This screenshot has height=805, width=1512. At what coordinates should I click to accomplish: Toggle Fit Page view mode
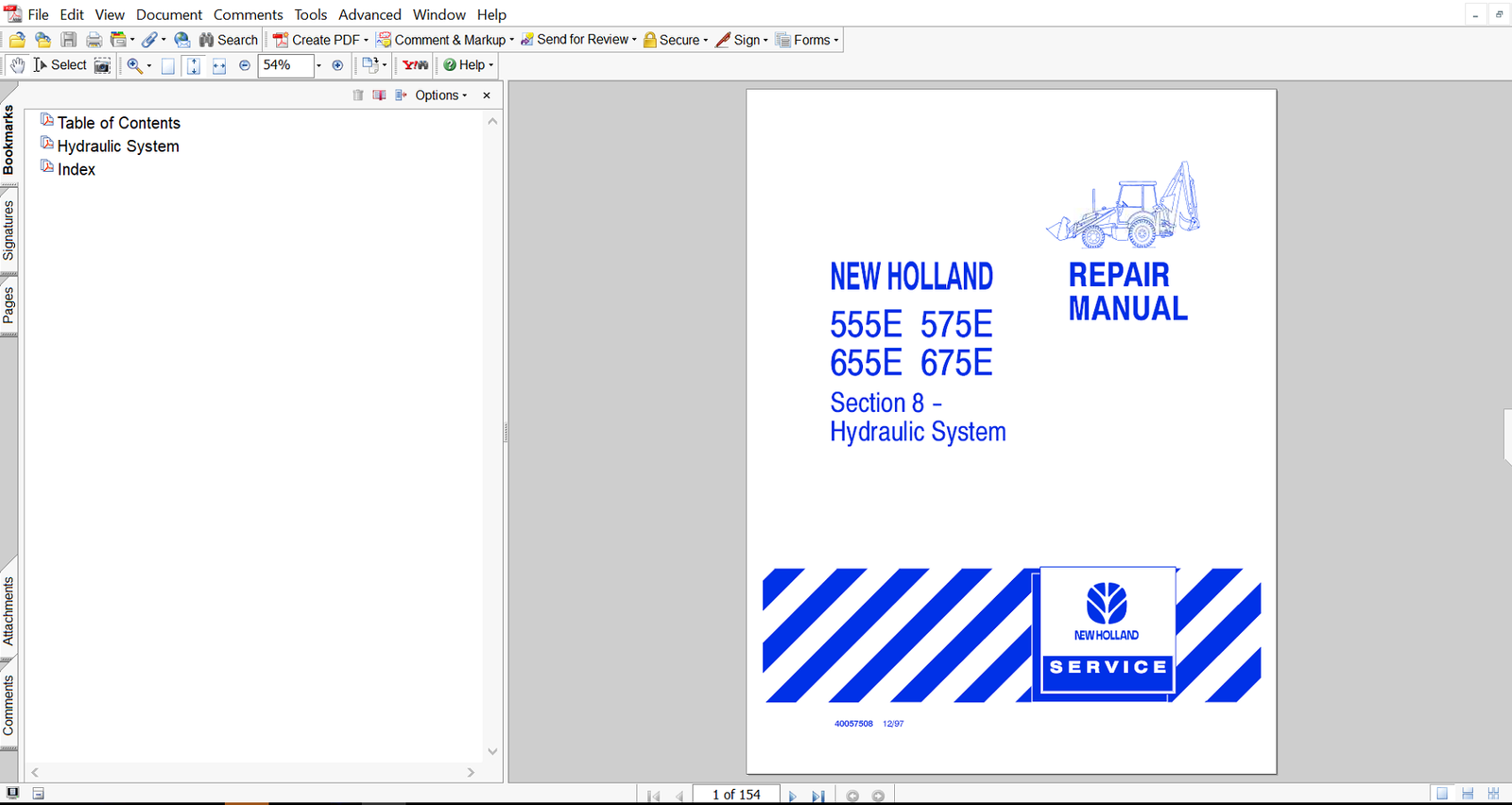tap(193, 65)
